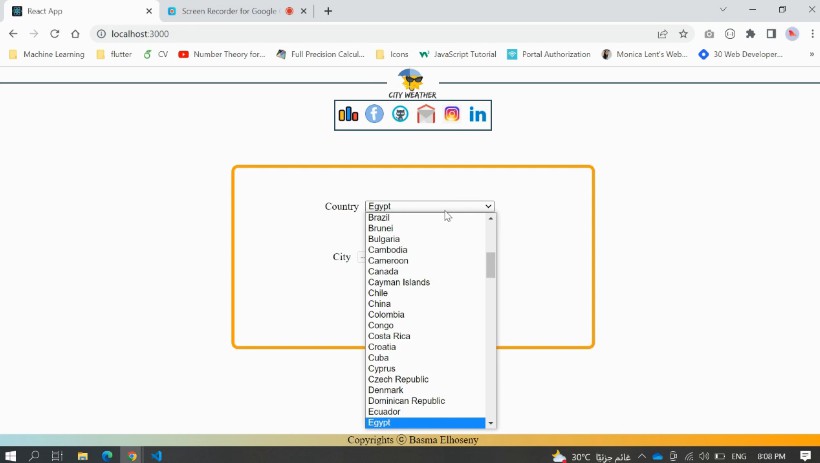Click the Facebook icon in header
820x463 pixels.
374,114
